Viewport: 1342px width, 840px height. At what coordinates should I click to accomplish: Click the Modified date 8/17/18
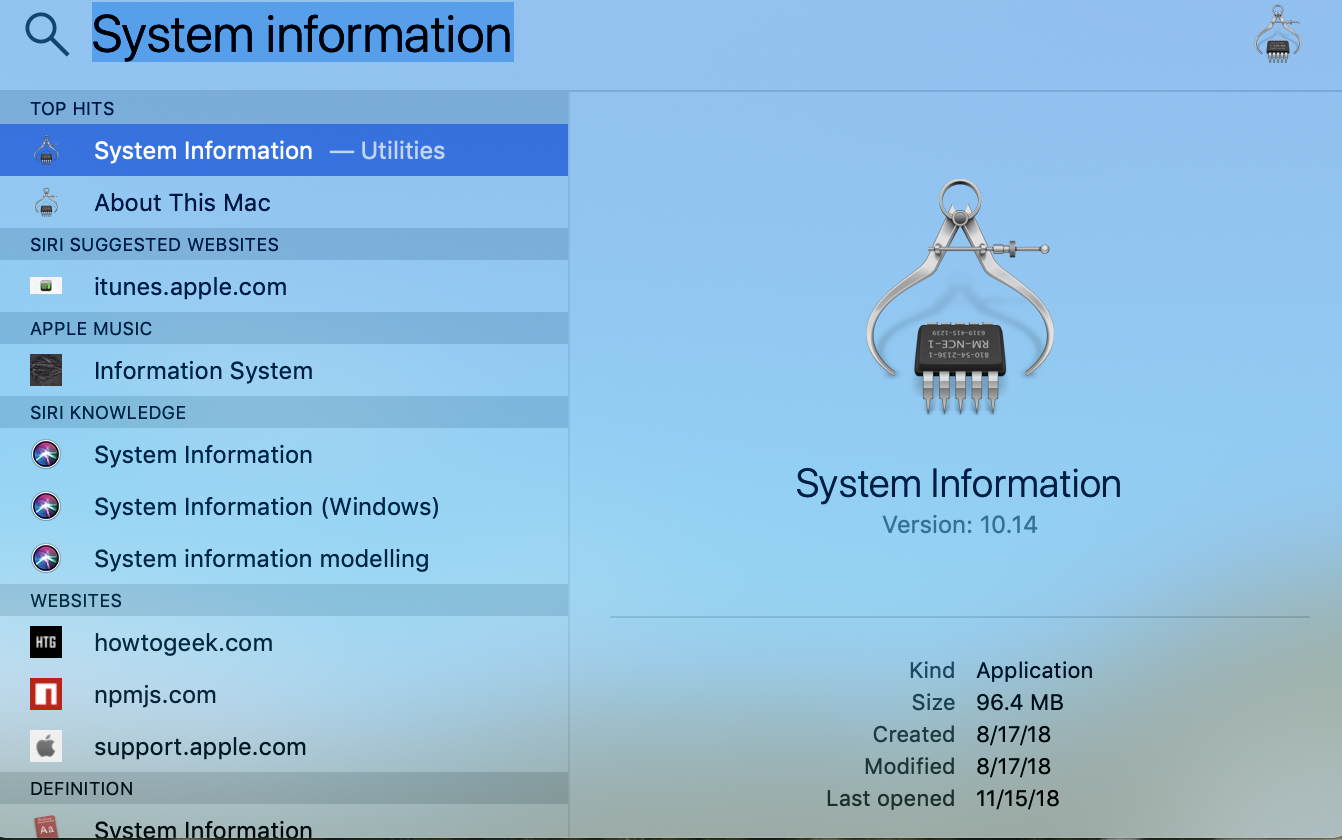pos(1014,766)
